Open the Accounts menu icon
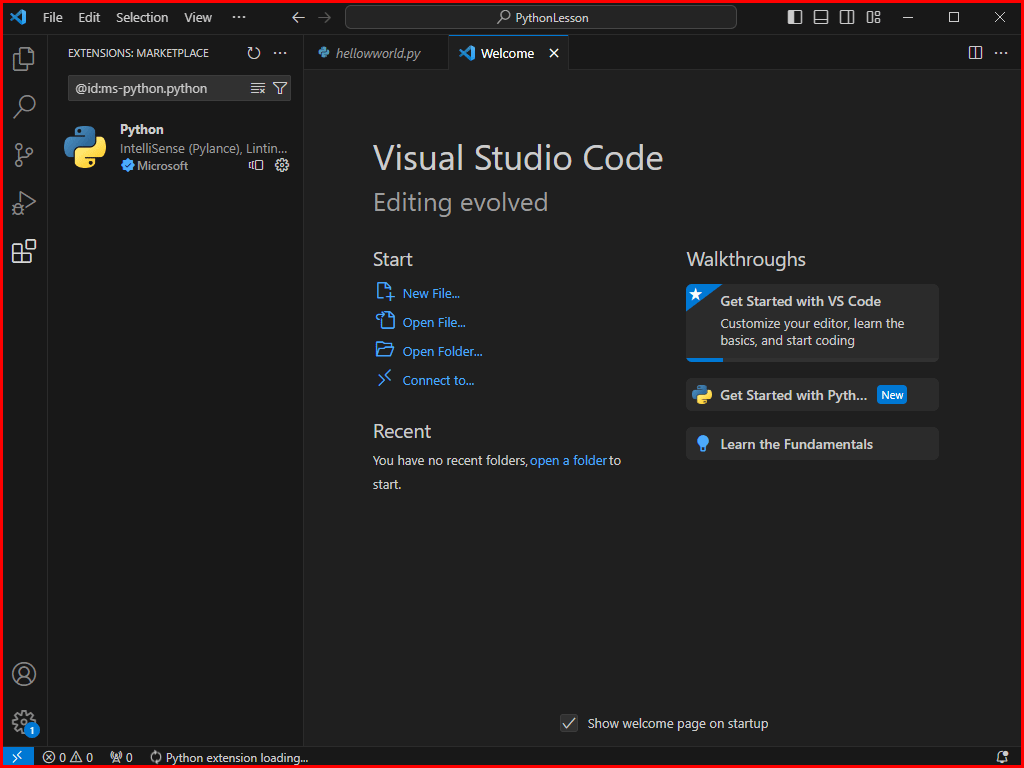The image size is (1024, 768). click(24, 674)
